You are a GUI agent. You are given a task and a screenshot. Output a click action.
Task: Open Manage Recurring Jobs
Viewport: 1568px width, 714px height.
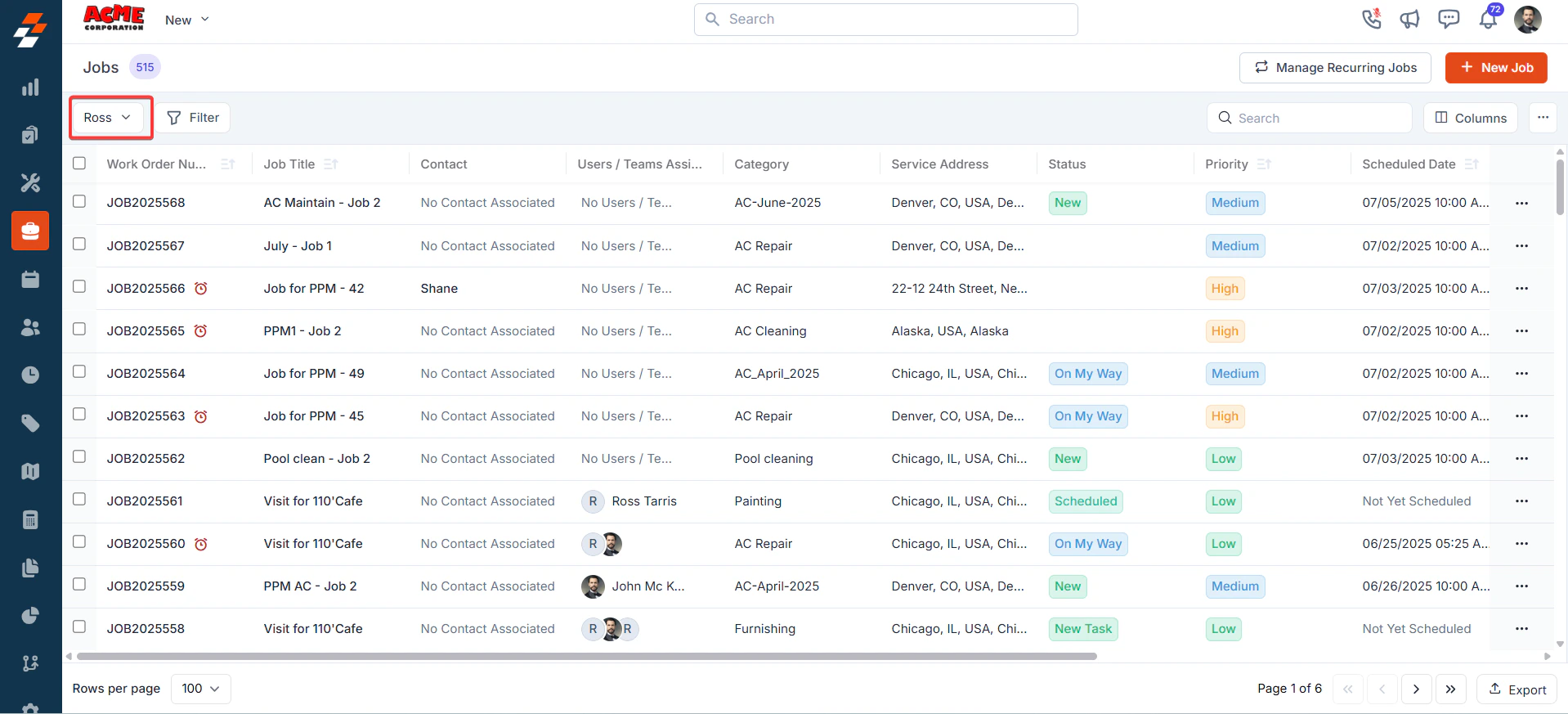coord(1335,68)
